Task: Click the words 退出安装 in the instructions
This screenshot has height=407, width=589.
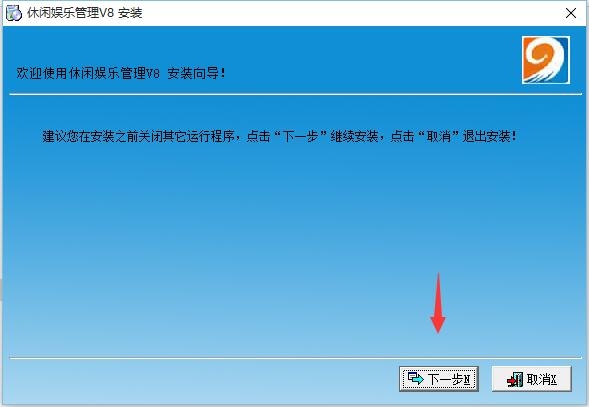Action: tap(486, 136)
